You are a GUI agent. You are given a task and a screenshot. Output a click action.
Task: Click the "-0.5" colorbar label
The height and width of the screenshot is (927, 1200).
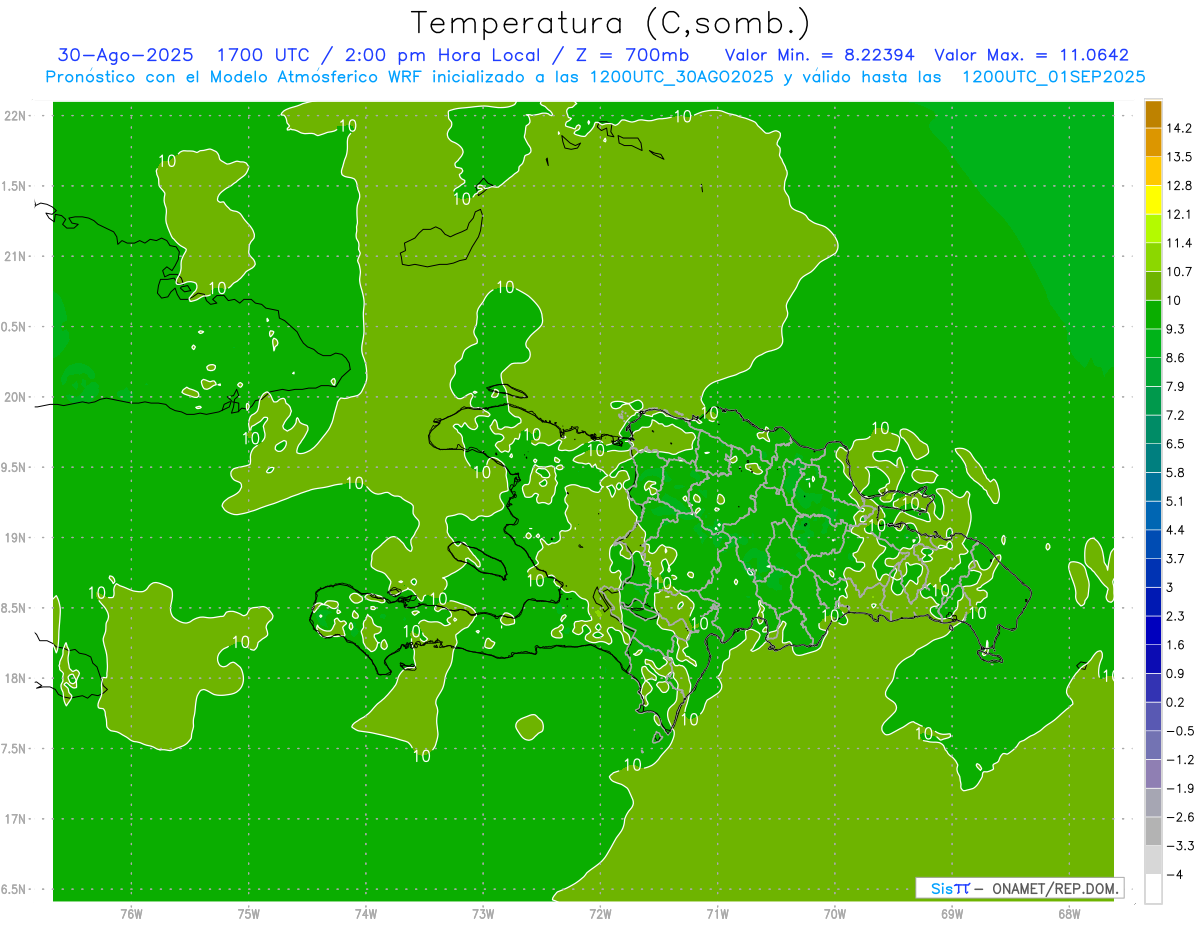pos(1179,731)
